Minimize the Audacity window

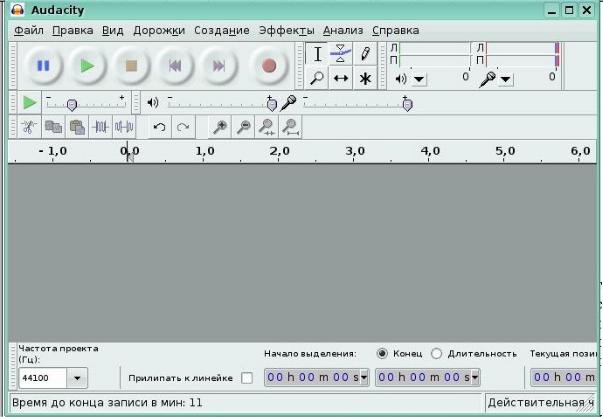[552, 10]
